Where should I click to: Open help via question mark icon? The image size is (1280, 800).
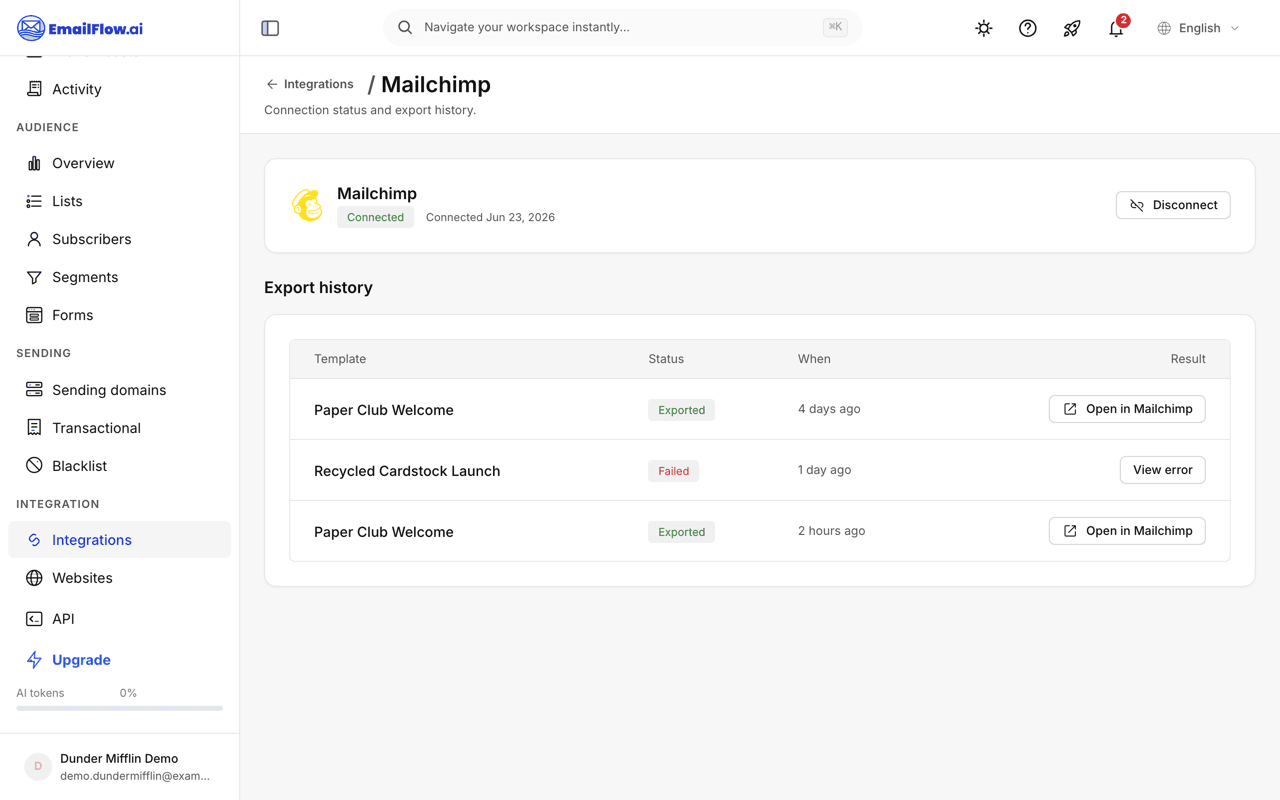[x=1028, y=28]
